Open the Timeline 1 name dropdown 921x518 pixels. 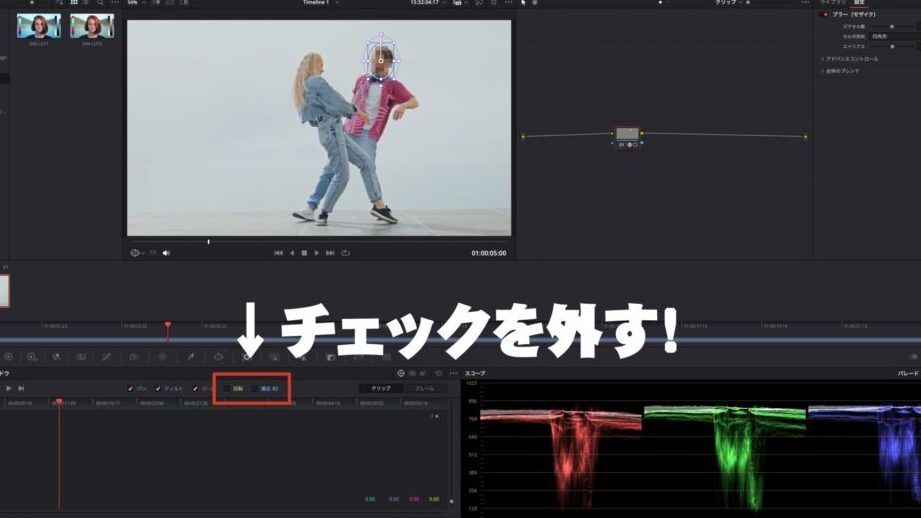coord(321,2)
